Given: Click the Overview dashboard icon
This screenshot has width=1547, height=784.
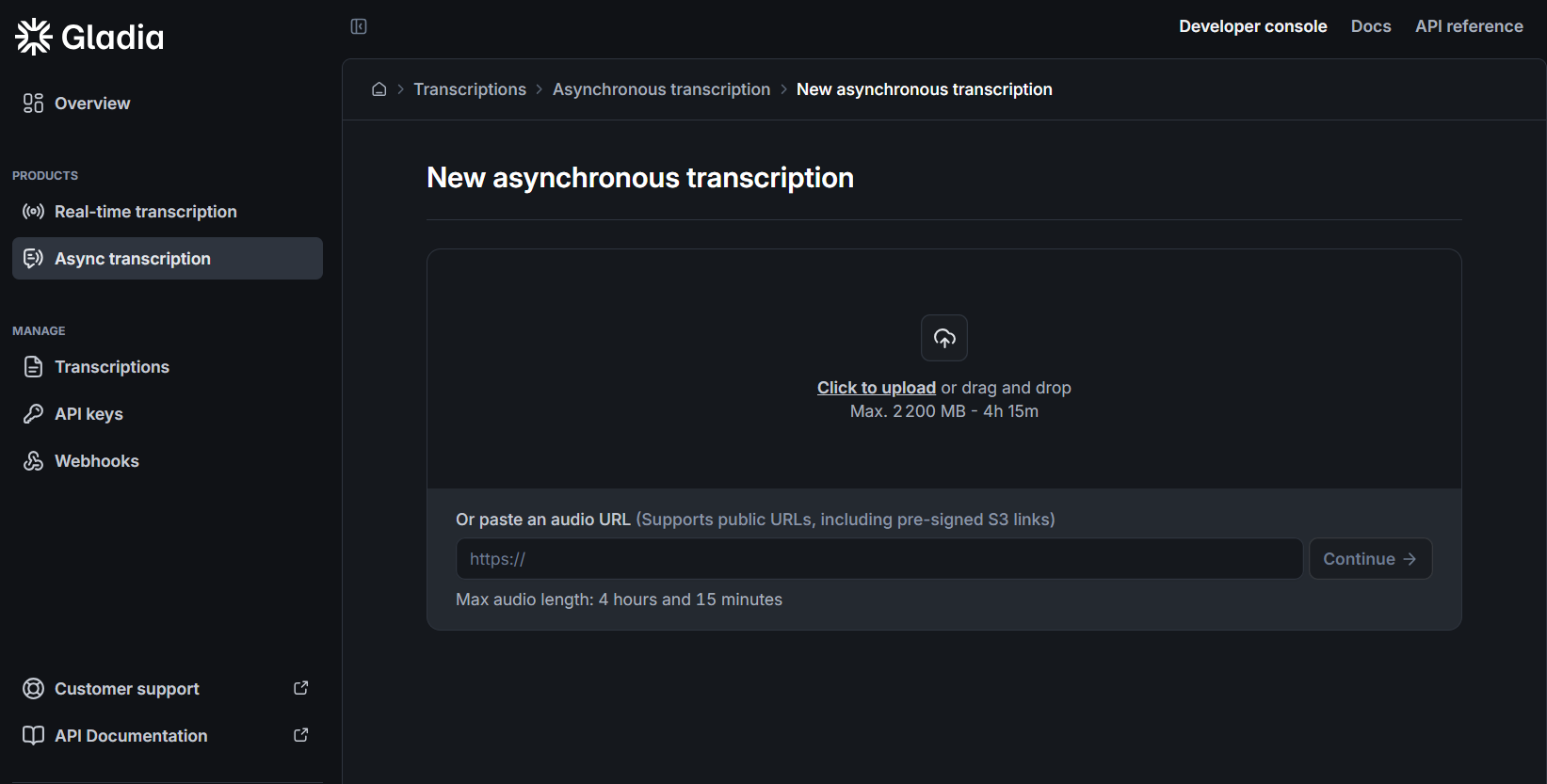Looking at the screenshot, I should point(33,104).
